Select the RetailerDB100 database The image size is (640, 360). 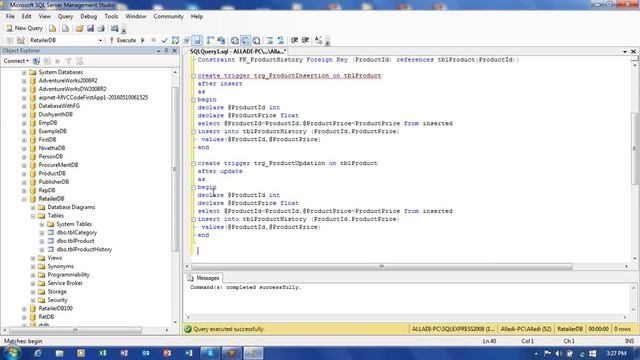coord(56,309)
